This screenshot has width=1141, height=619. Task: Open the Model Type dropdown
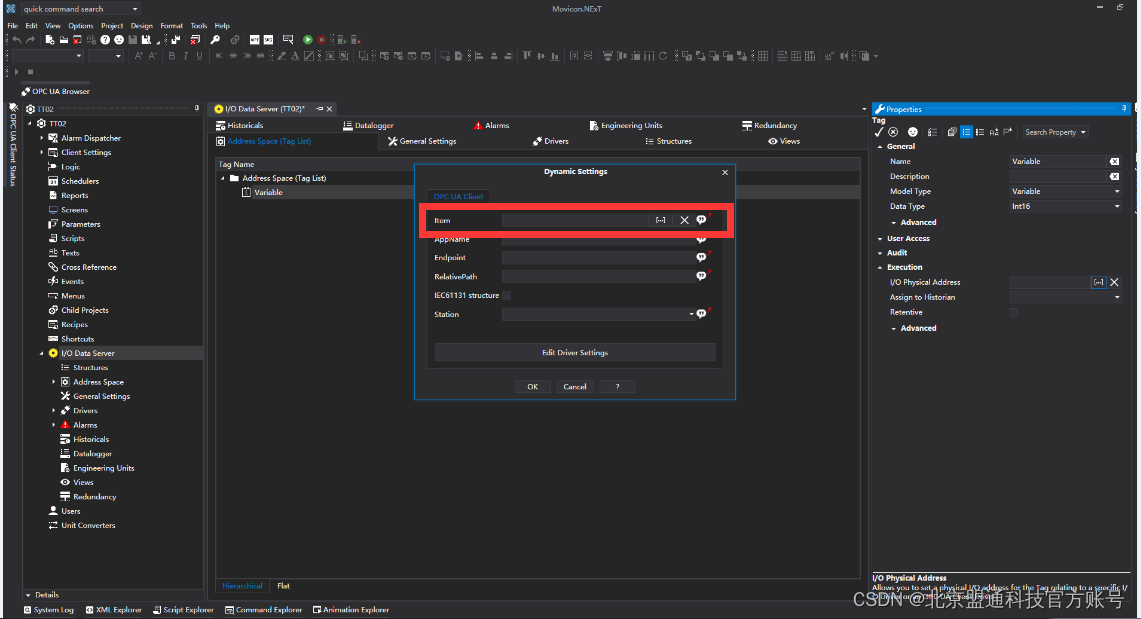1117,192
